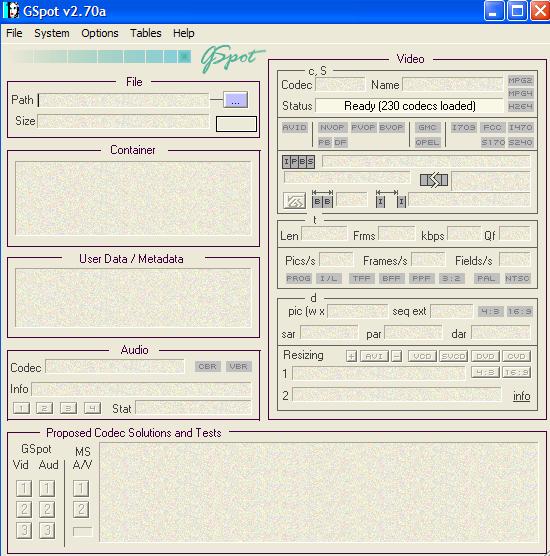The width and height of the screenshot is (550, 556).
Task: Click the teal progress bar at top
Action: (102, 56)
